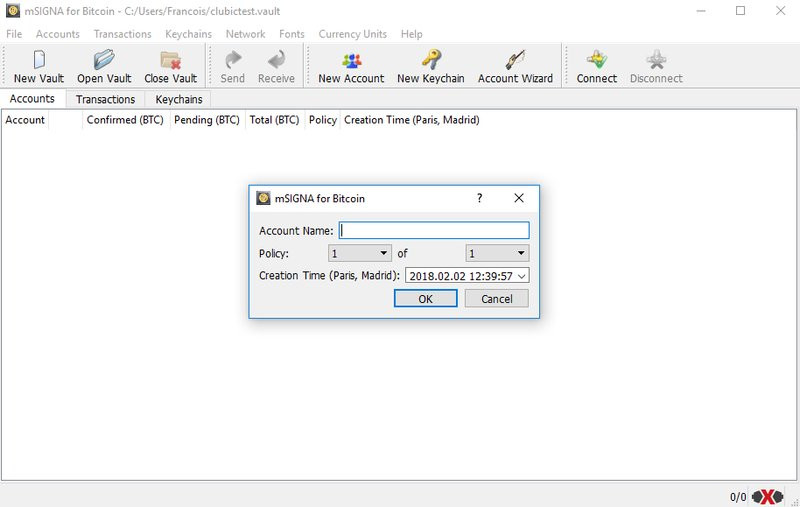Open the Currency Units menu
Image resolution: width=800 pixels, height=507 pixels.
(x=353, y=34)
